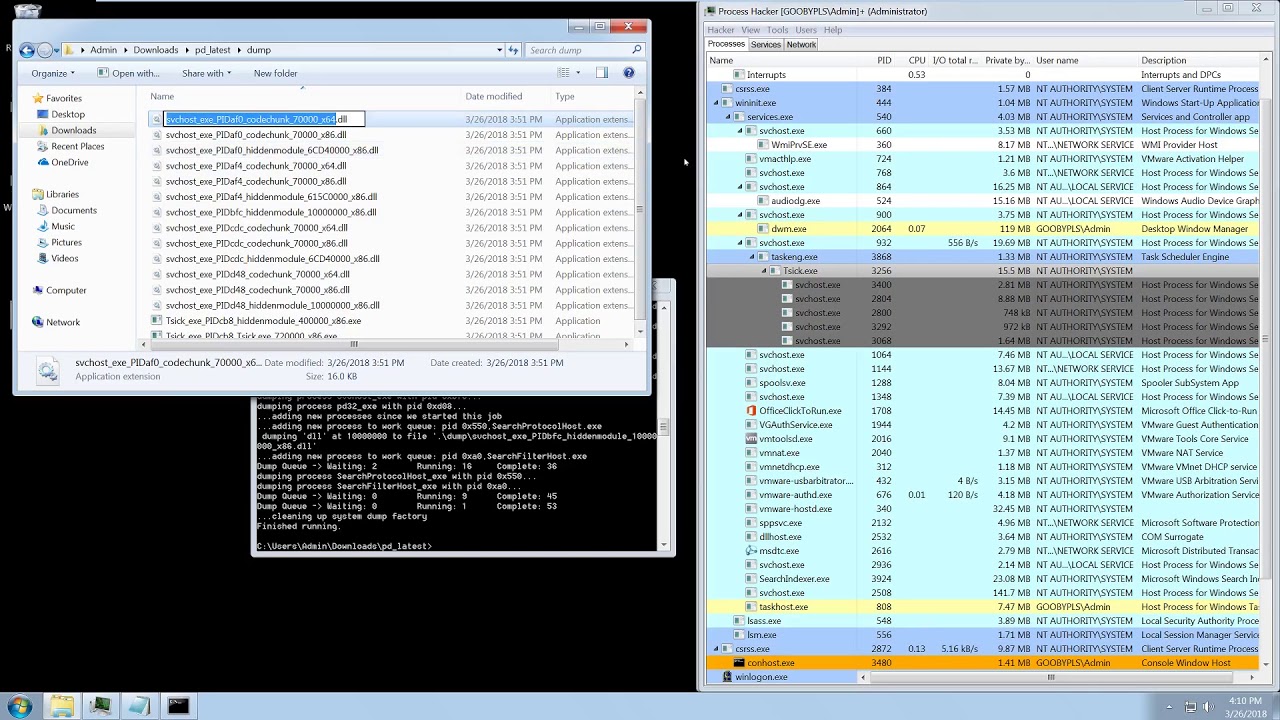Click the Open with... button

(x=129, y=73)
